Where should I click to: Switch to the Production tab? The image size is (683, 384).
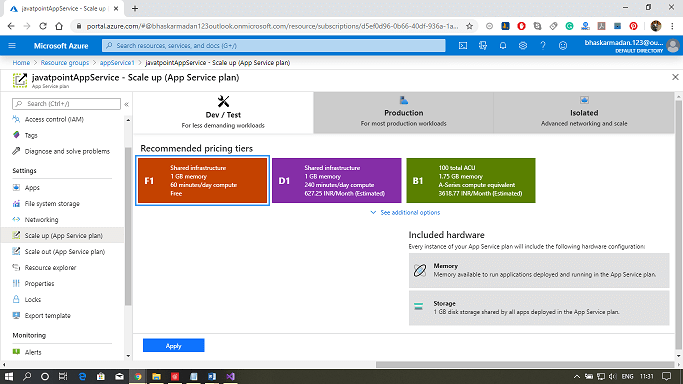point(403,112)
